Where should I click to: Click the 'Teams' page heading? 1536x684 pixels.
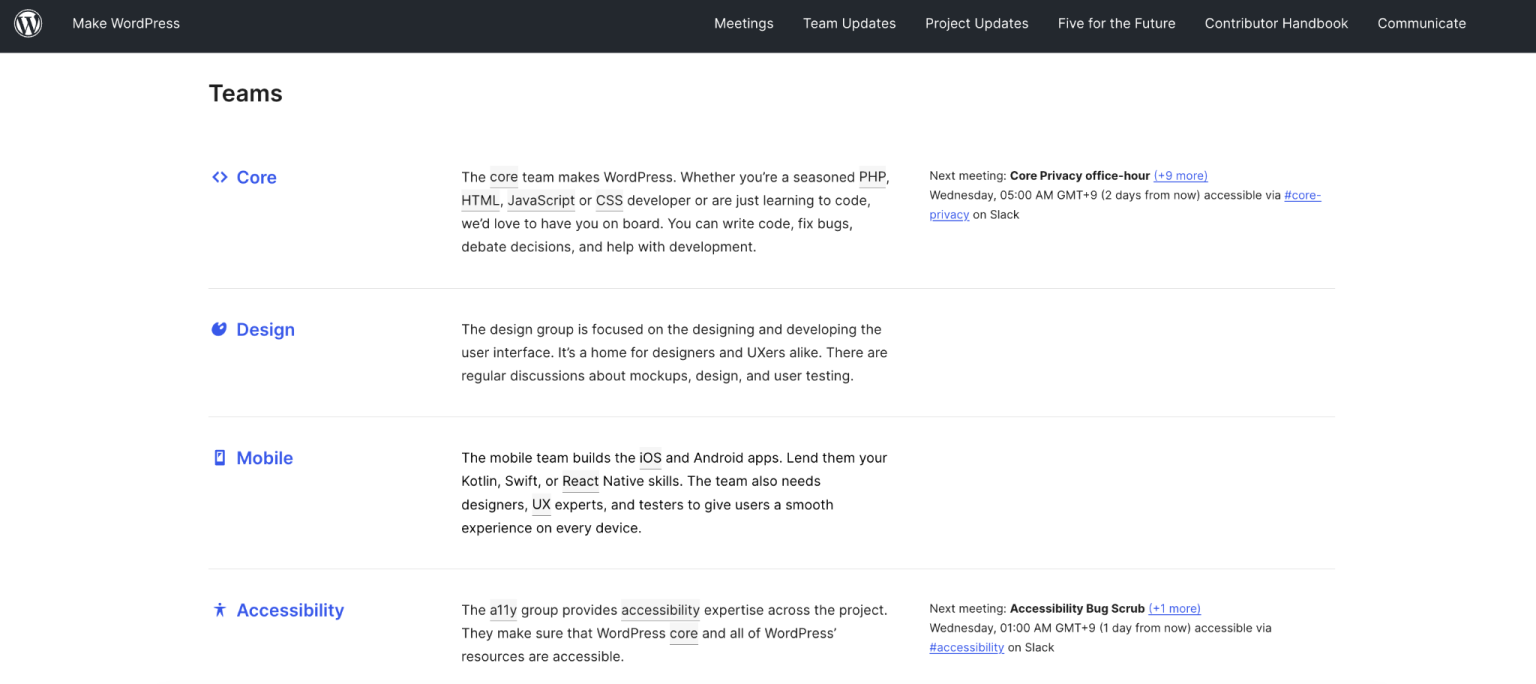tap(245, 93)
